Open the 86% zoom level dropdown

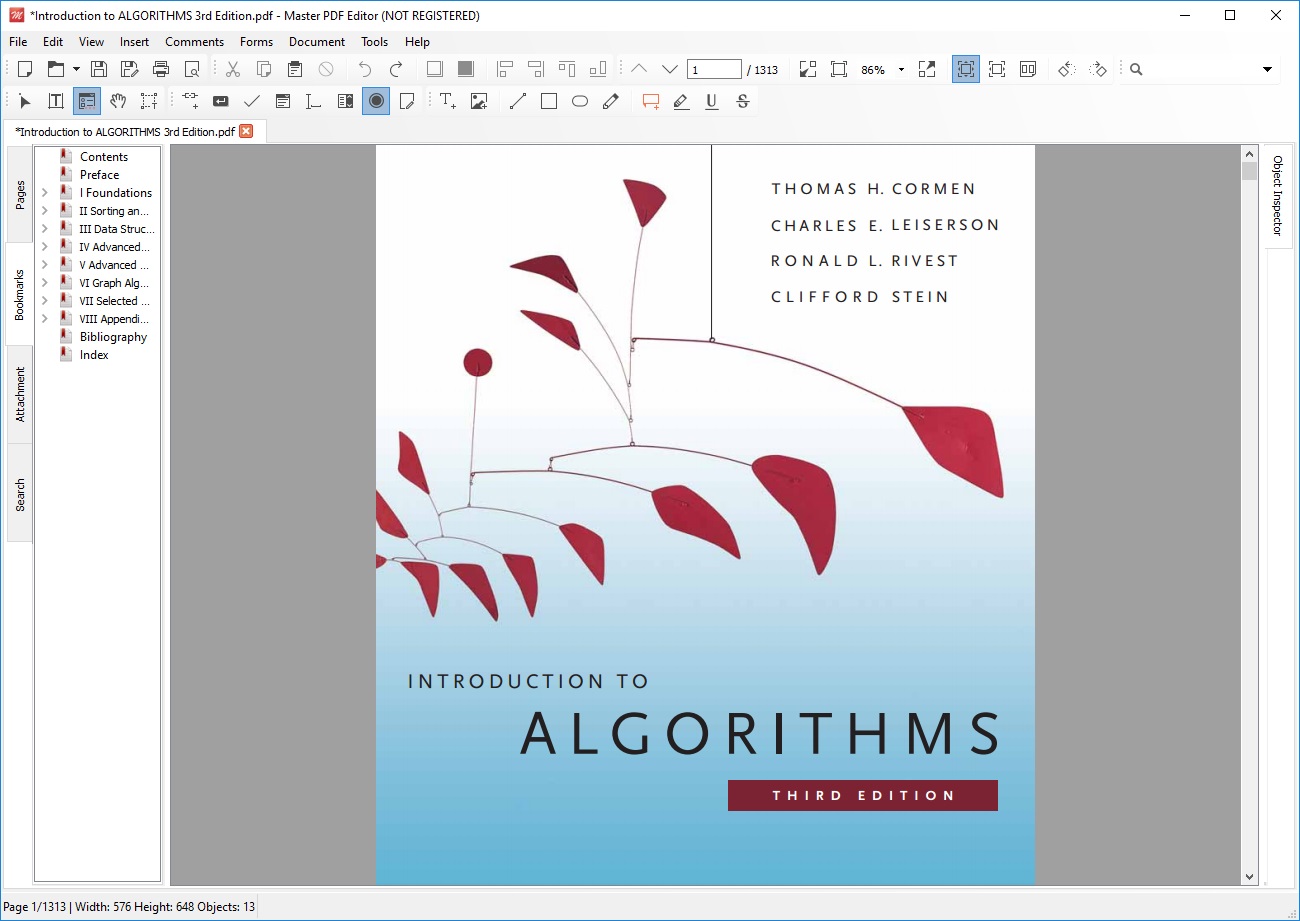(x=901, y=70)
